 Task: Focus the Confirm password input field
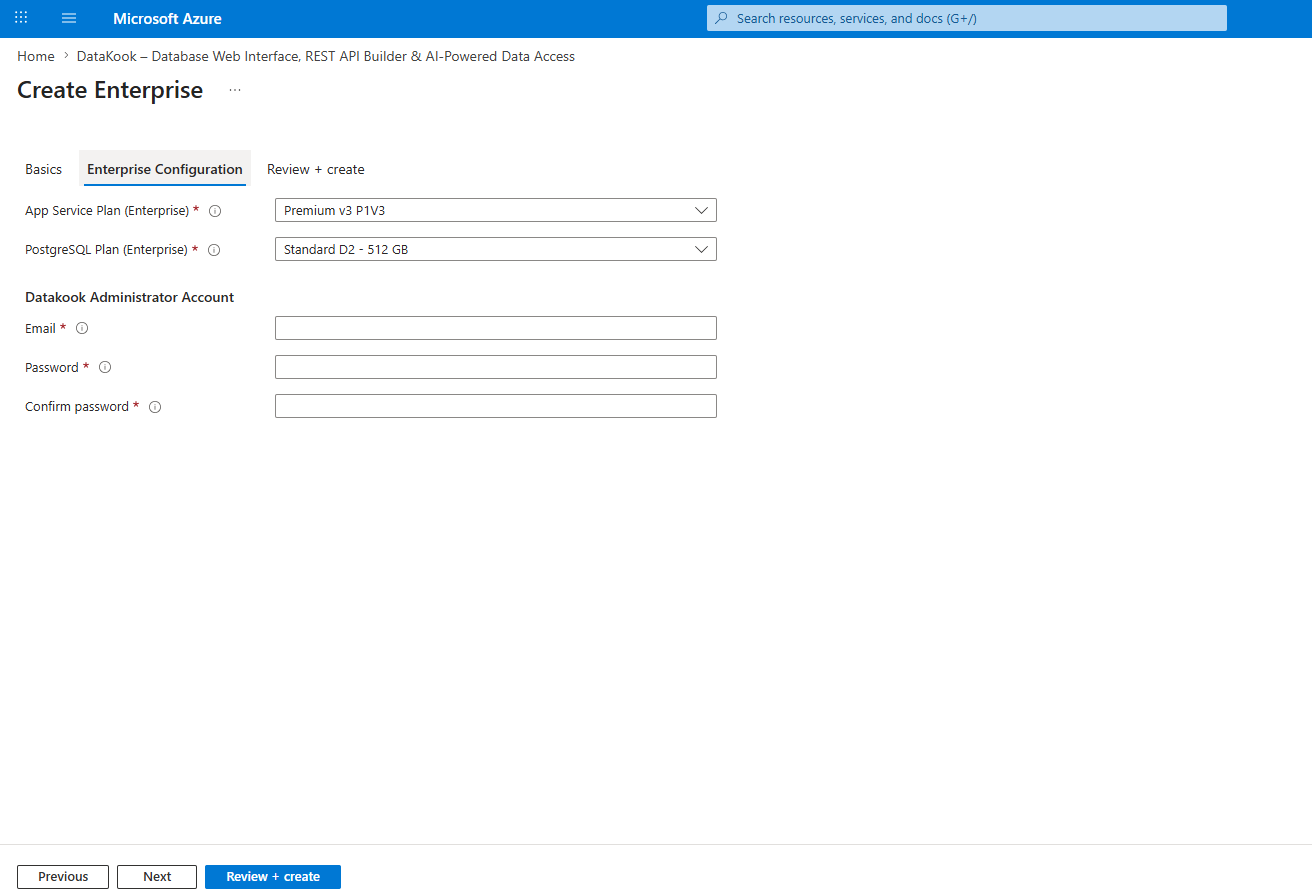496,406
